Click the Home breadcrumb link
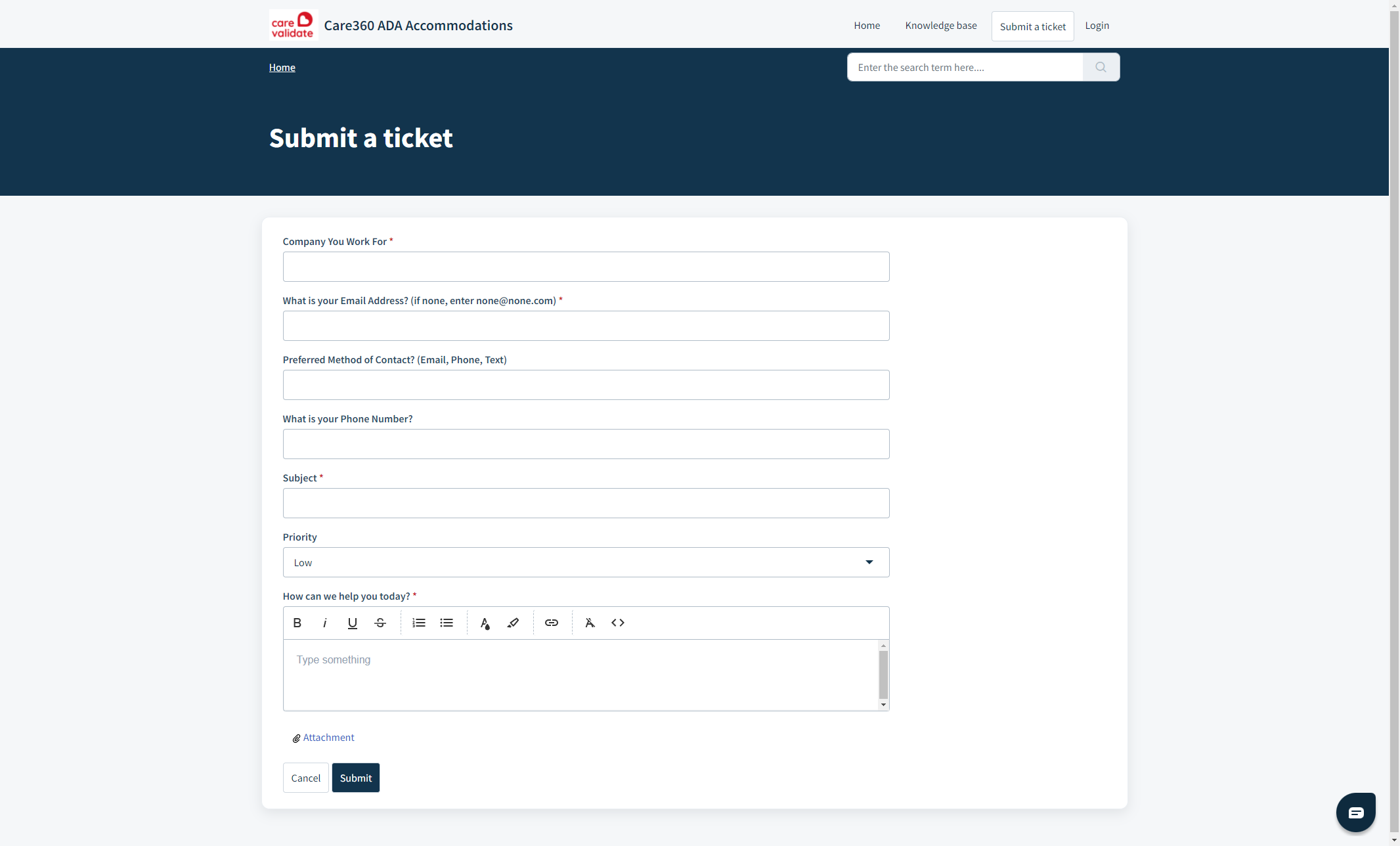Screen dimensions: 1400x846 click(282, 67)
